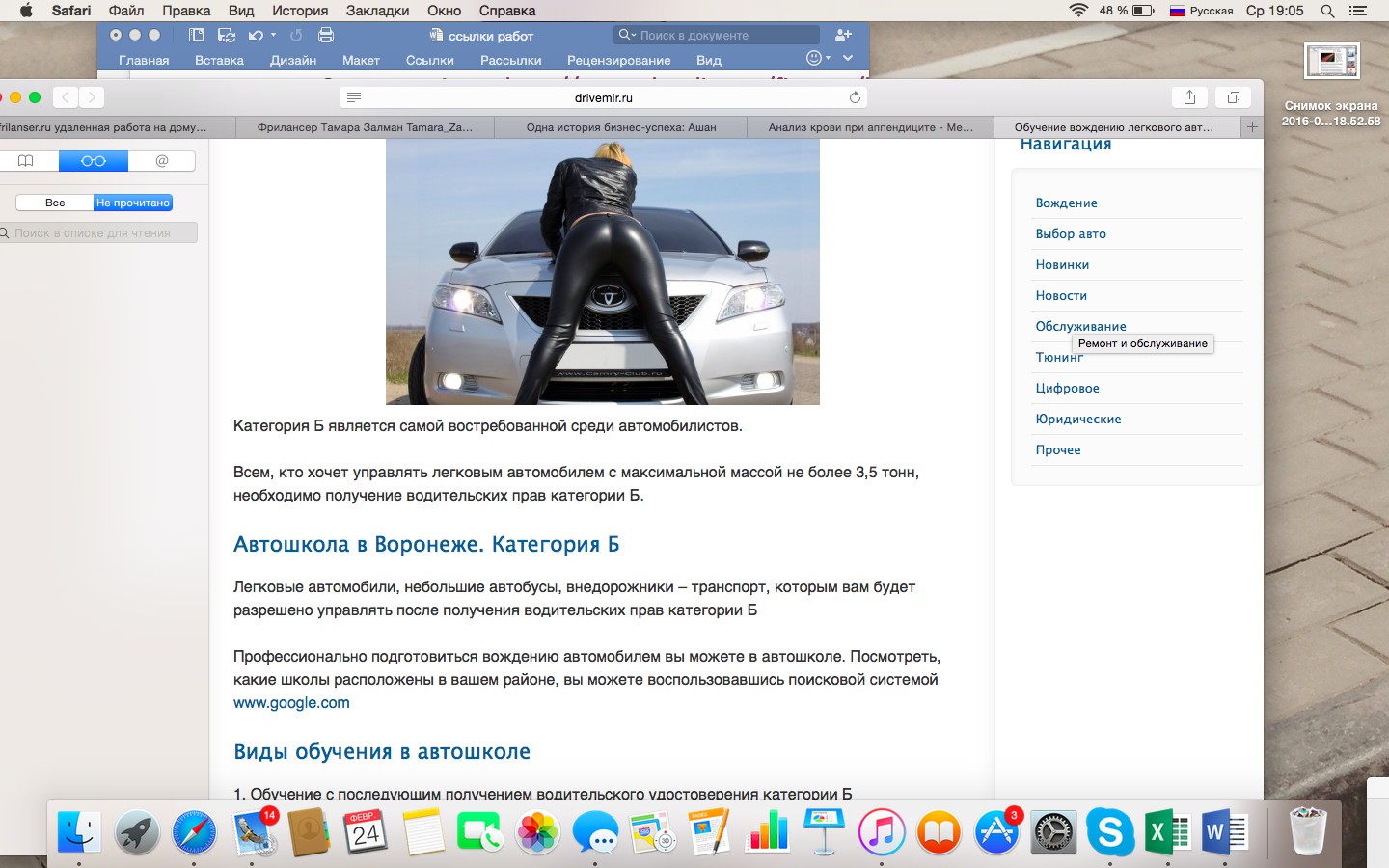The width and height of the screenshot is (1389, 868).
Task: Go to Новинки in site navigation
Action: point(1062,264)
